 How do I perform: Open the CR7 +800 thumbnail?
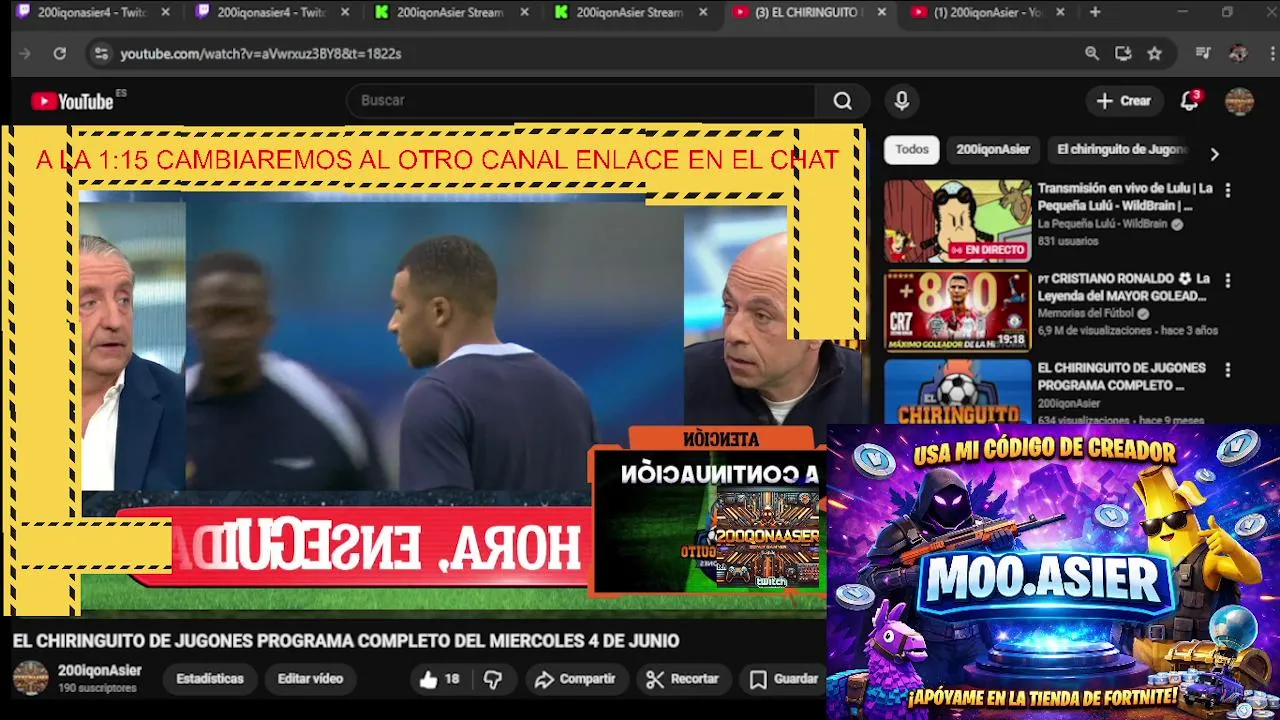(x=957, y=311)
